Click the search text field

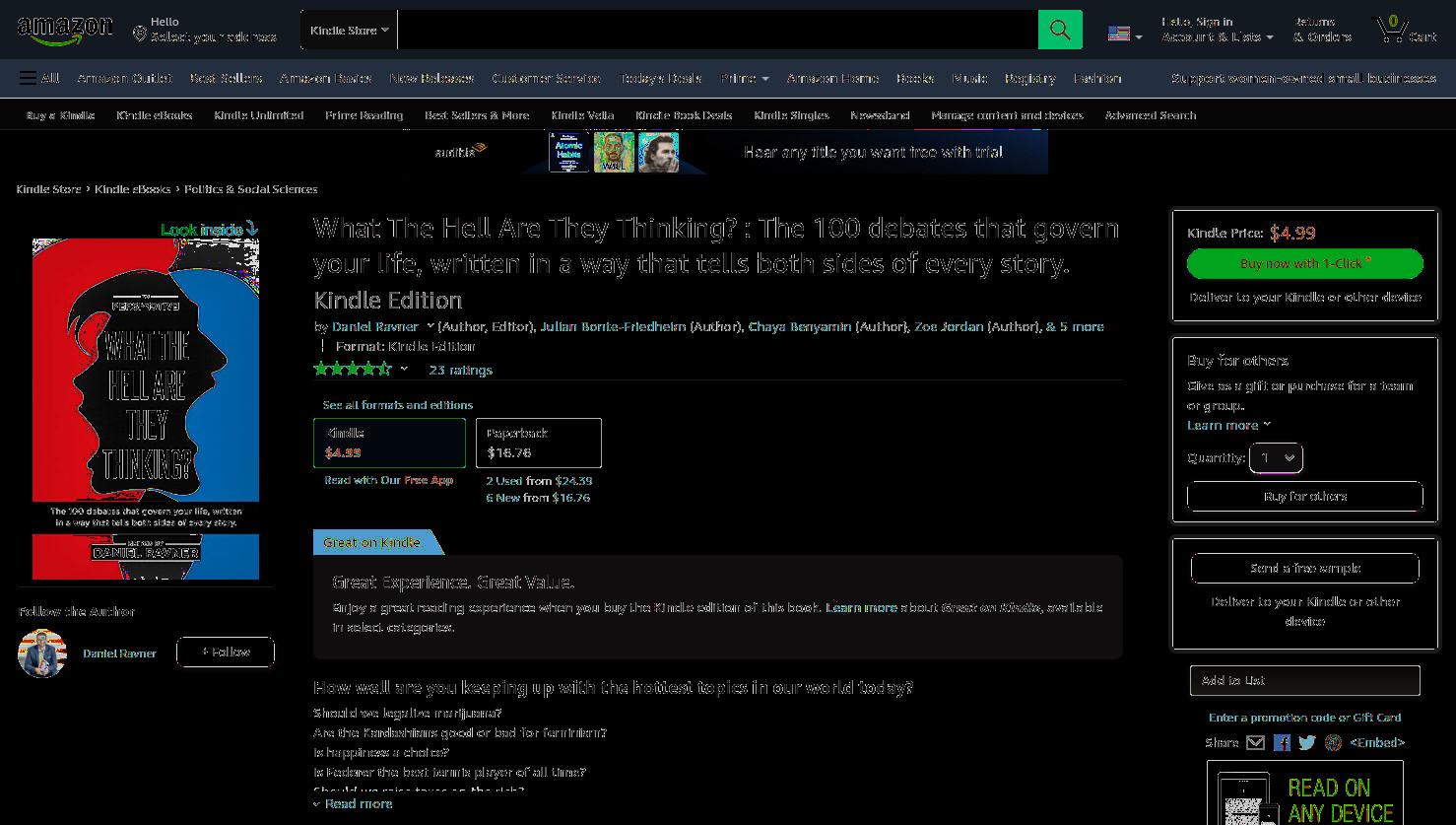717,30
